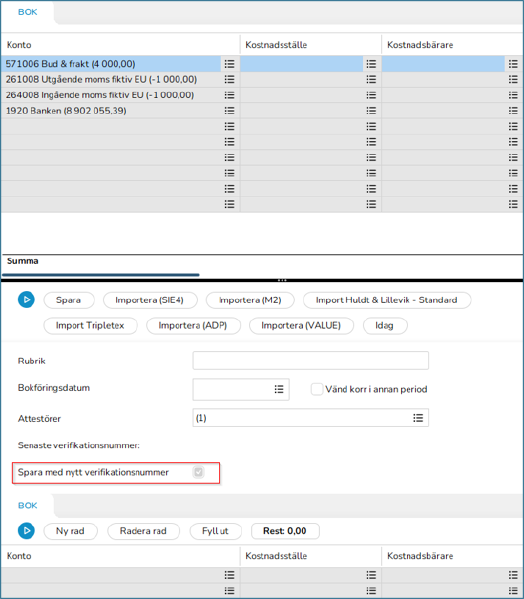
Task: Click the blue play icon beside Spara
Action: point(26,300)
